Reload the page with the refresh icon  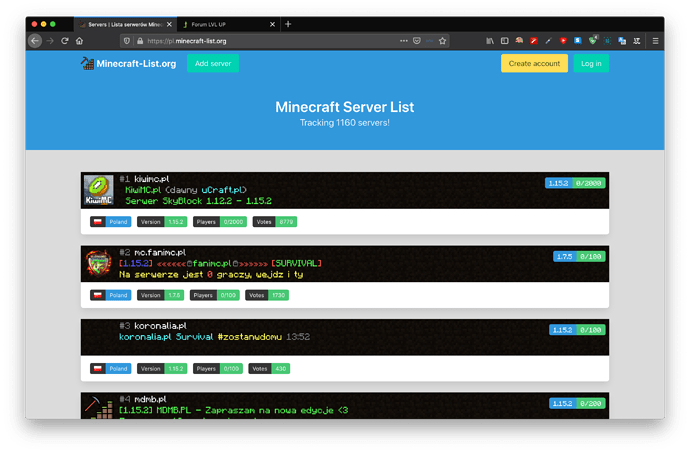[x=65, y=41]
